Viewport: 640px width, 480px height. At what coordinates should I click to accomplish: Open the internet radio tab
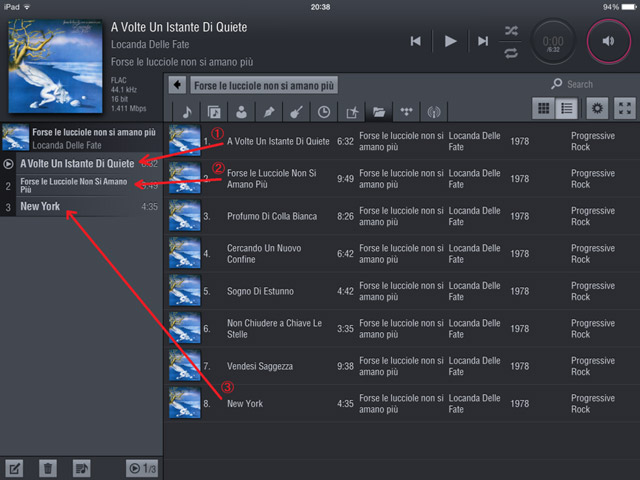(434, 111)
